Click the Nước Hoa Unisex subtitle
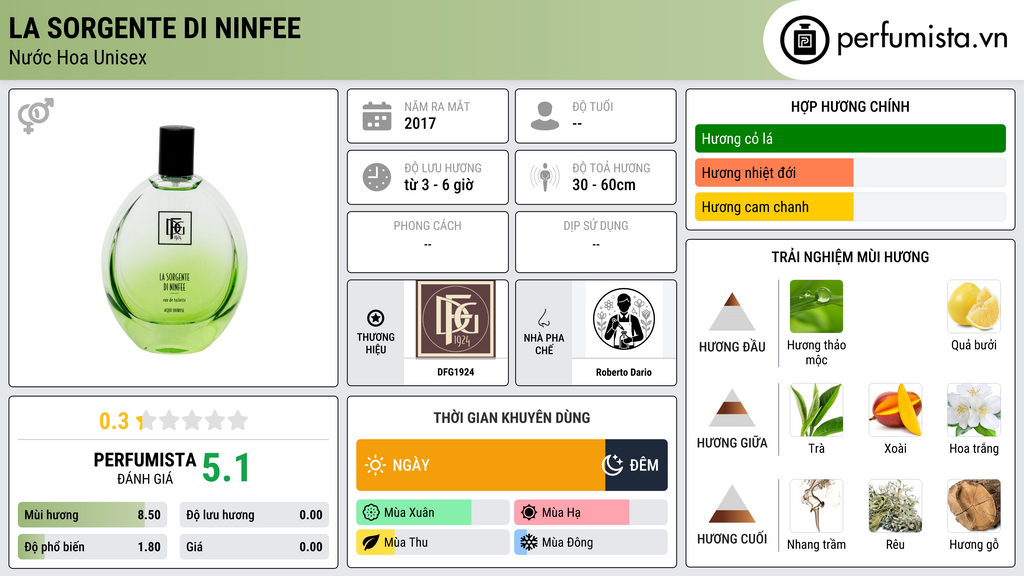Screen dimensions: 1024x576 (x=78, y=57)
